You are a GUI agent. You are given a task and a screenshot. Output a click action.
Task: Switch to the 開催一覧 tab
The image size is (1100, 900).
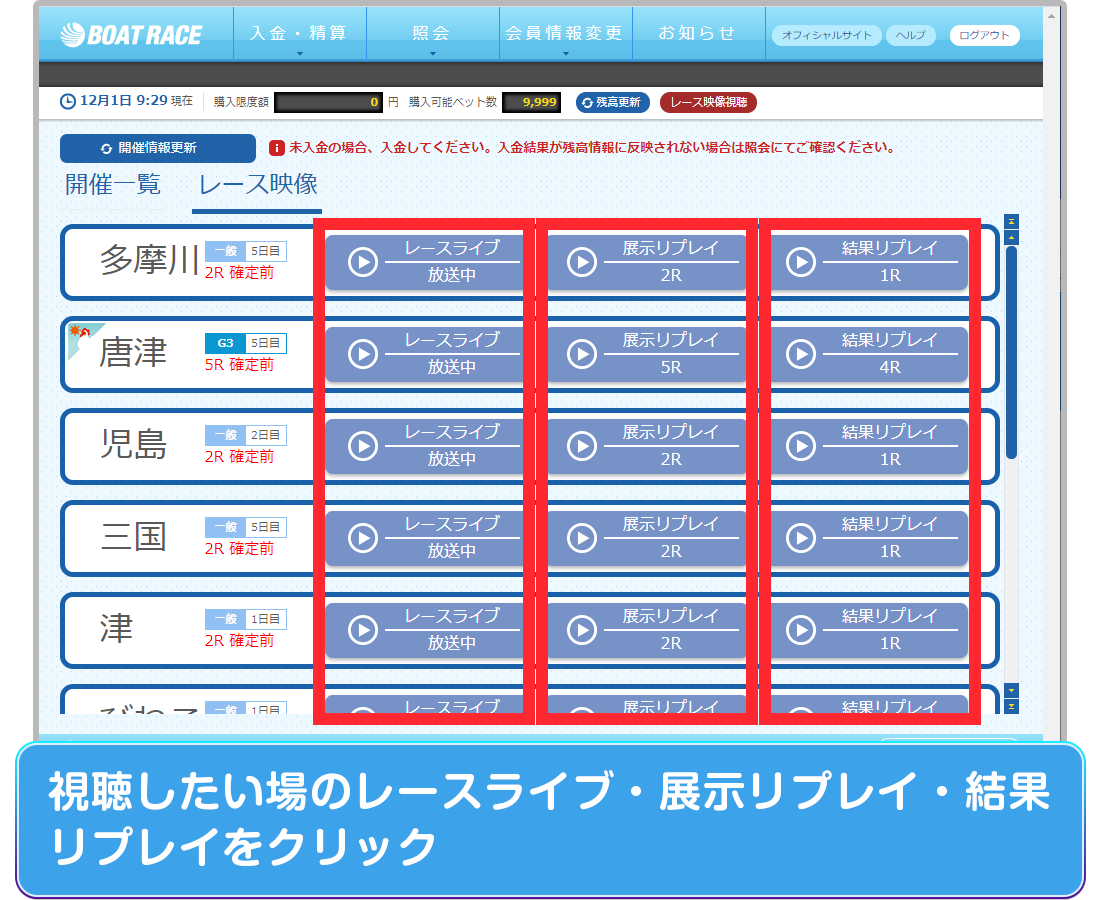(x=113, y=185)
